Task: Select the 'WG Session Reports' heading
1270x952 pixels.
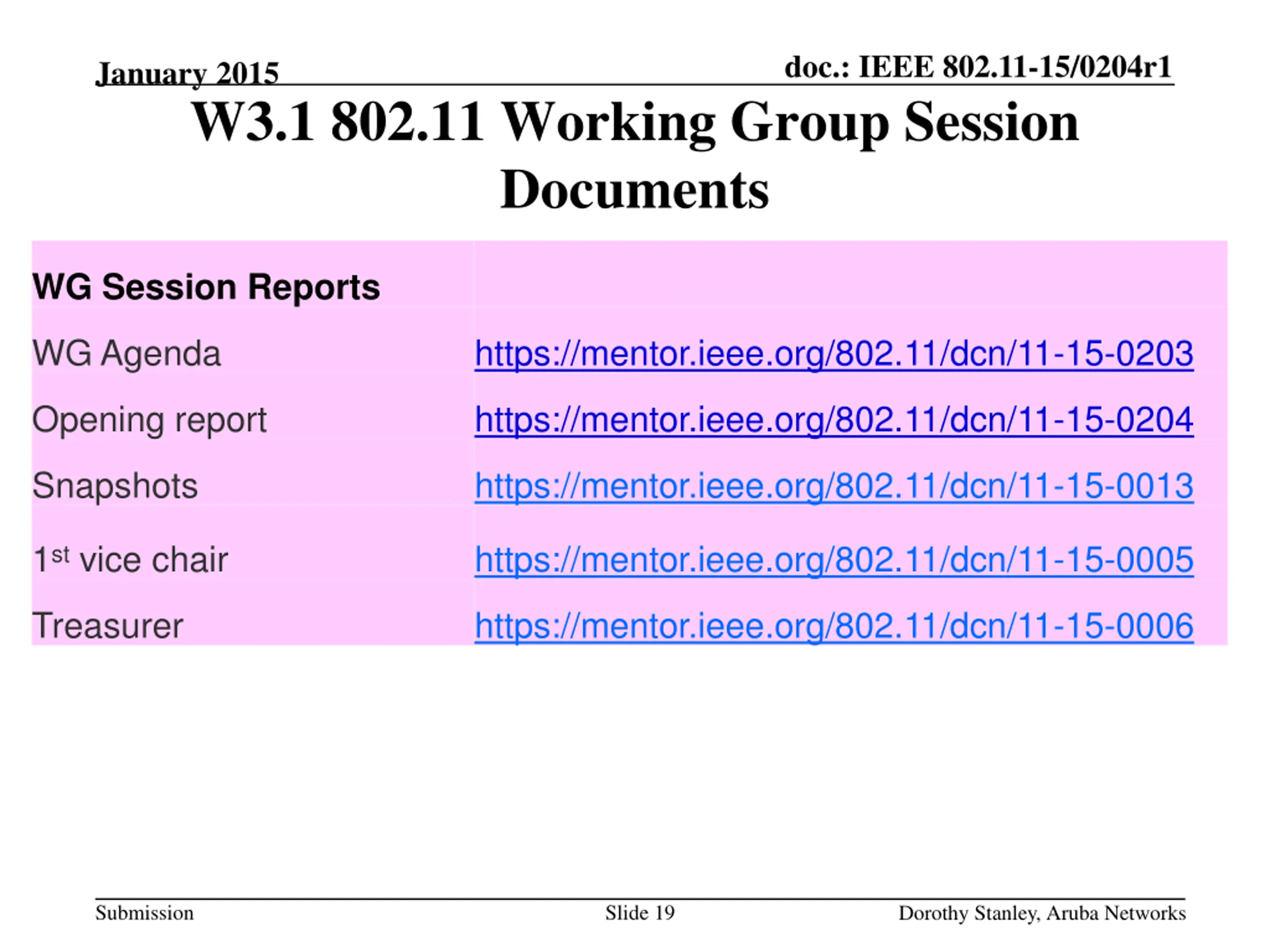Action: click(x=206, y=287)
